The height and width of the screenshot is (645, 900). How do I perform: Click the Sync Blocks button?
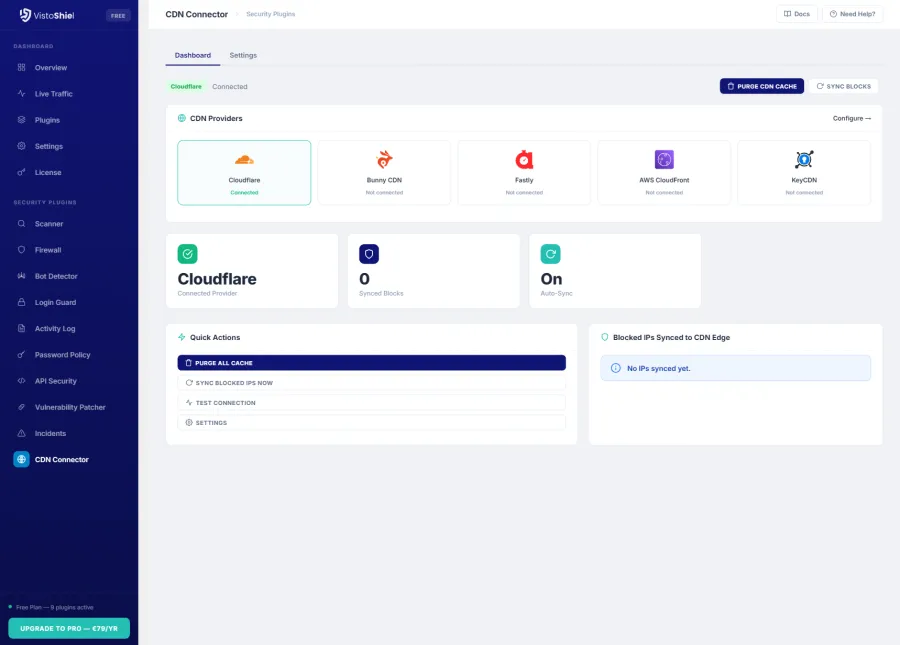(844, 86)
